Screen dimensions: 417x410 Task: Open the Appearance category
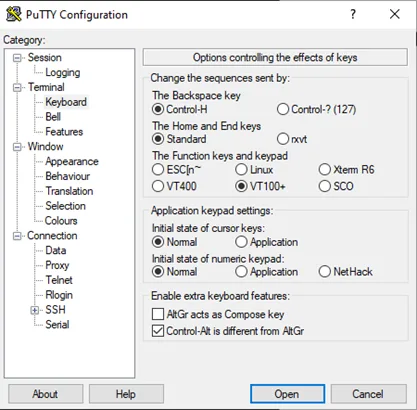click(x=72, y=161)
